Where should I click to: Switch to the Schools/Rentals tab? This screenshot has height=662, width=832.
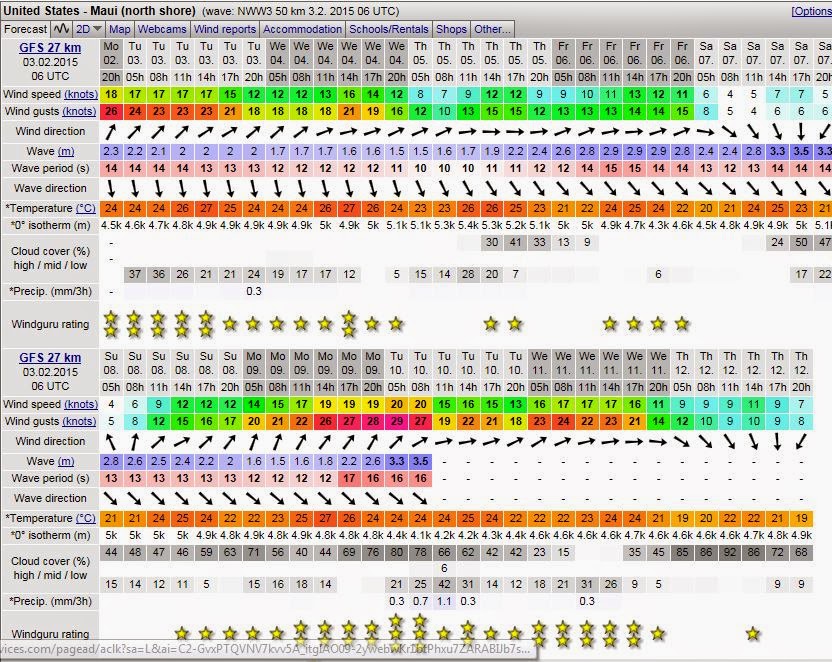point(388,29)
